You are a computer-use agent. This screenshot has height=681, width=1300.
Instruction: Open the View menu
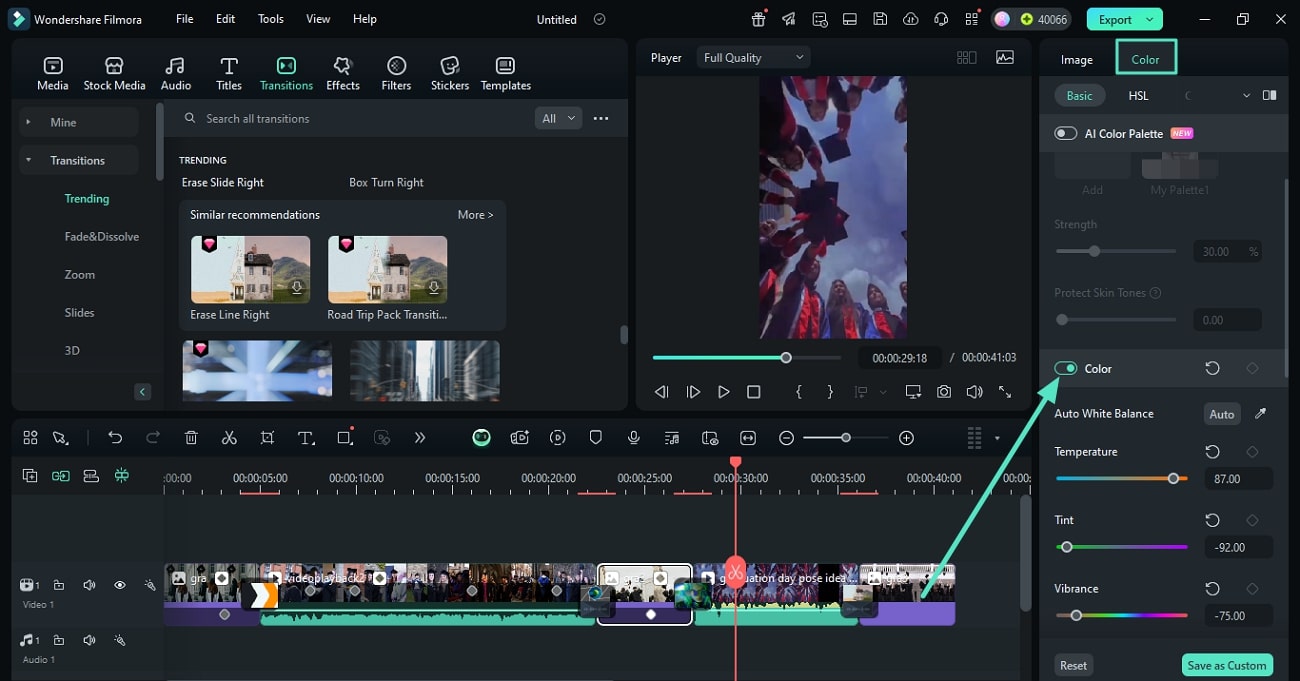[318, 19]
